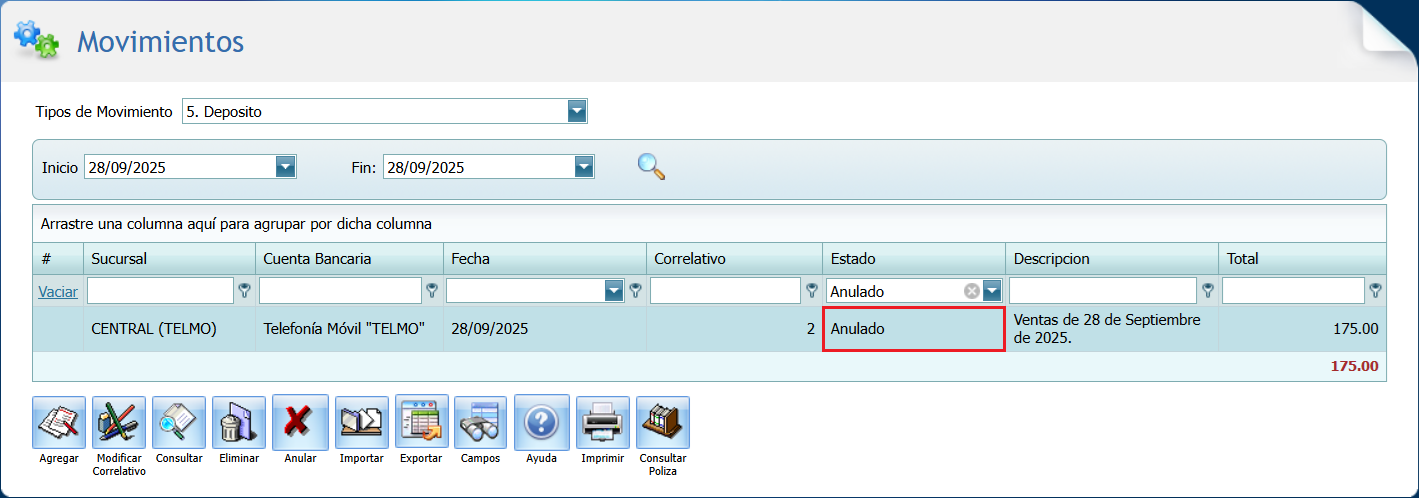Open the Fin date picker dropdown

pos(585,167)
